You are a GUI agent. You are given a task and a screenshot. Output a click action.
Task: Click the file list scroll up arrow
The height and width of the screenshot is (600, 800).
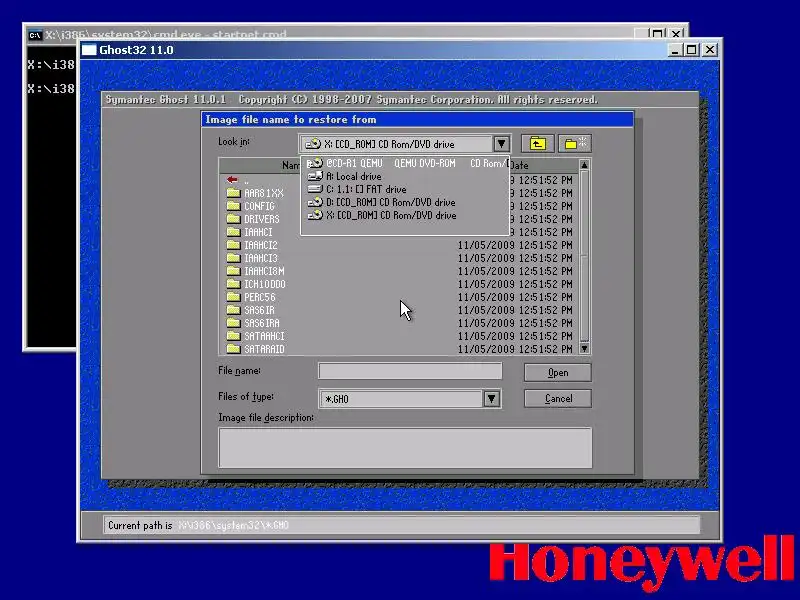pos(584,165)
